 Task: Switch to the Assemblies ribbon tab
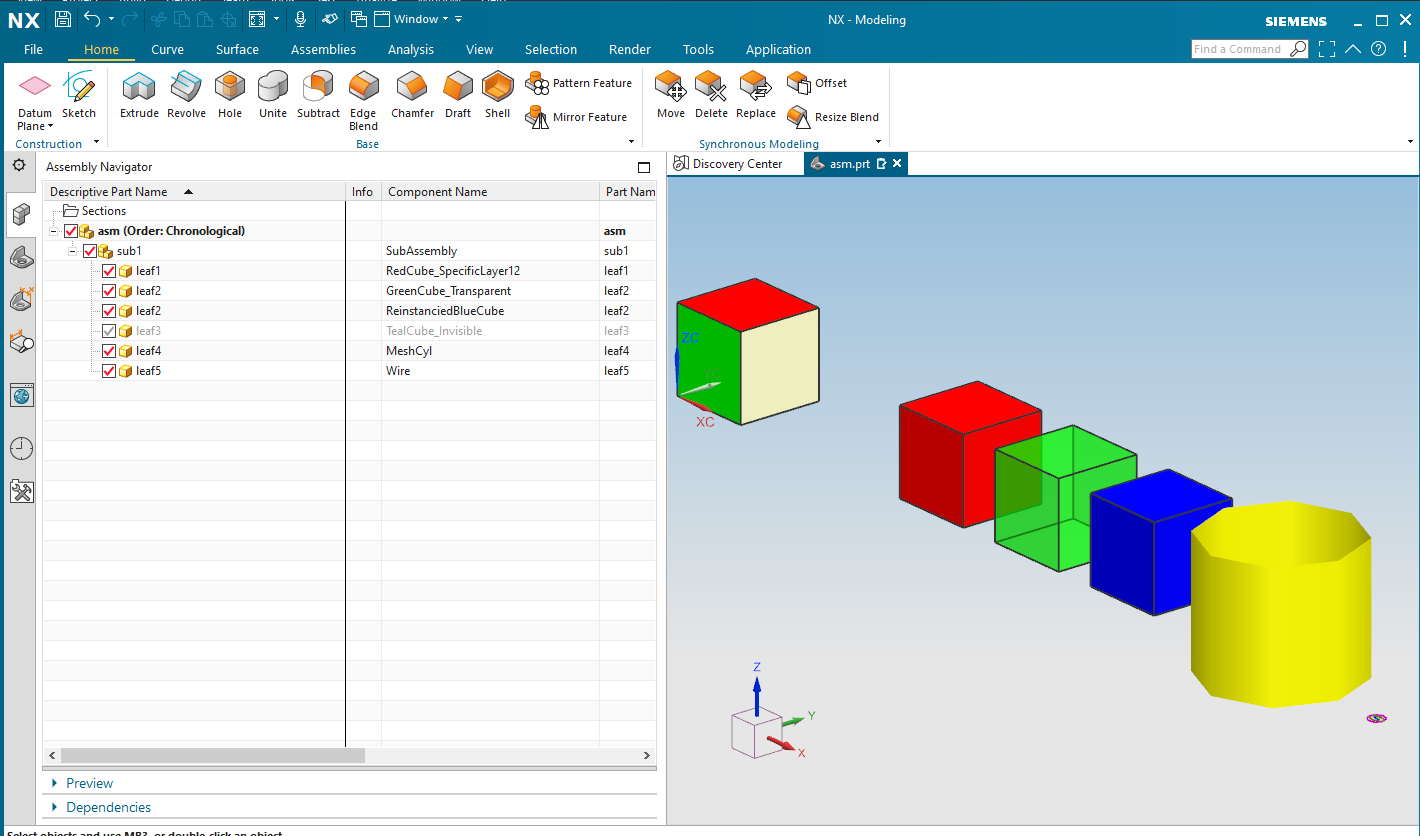(x=323, y=49)
